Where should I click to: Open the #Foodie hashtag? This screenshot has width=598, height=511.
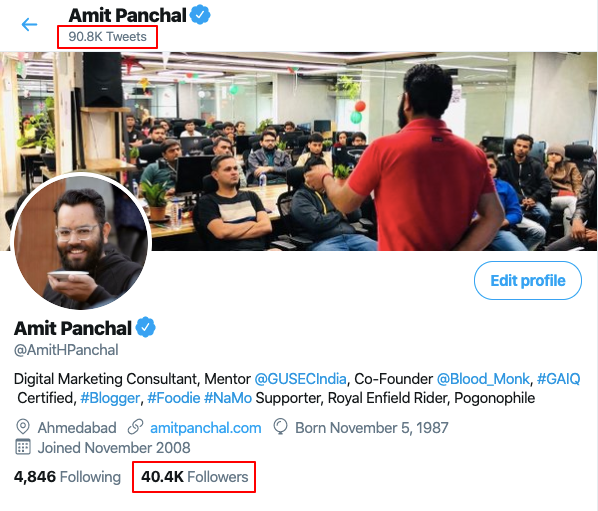(x=174, y=398)
